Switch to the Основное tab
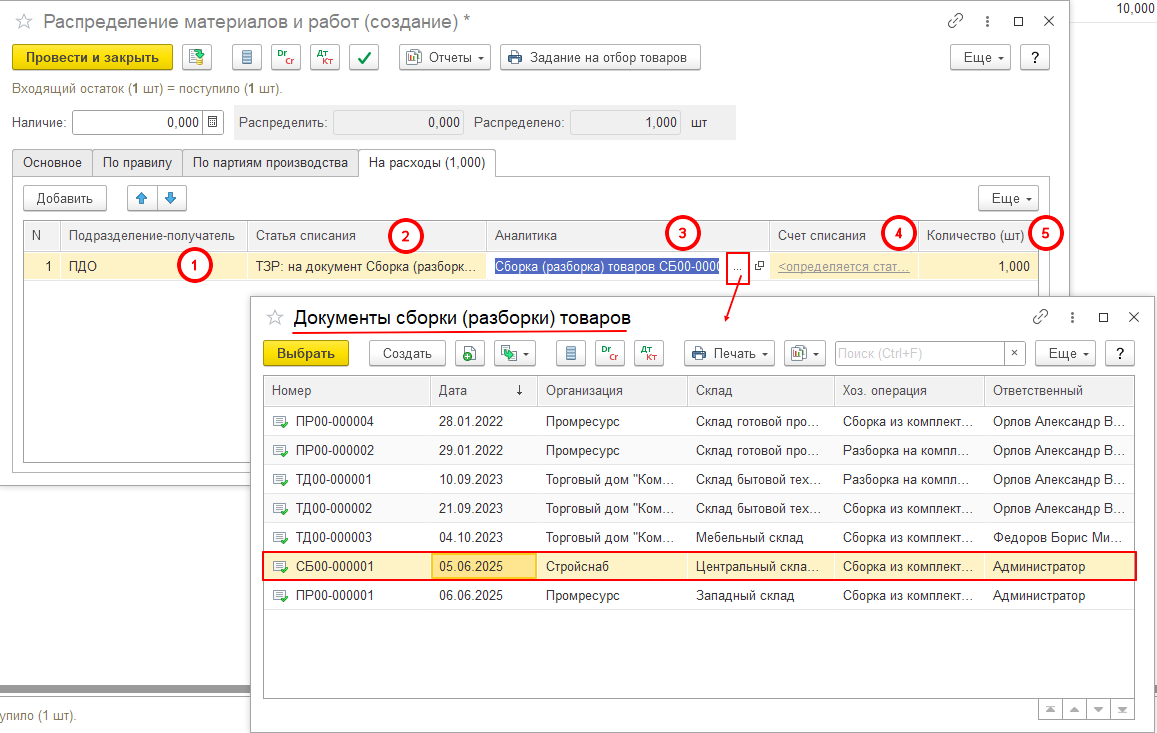 coord(52,162)
